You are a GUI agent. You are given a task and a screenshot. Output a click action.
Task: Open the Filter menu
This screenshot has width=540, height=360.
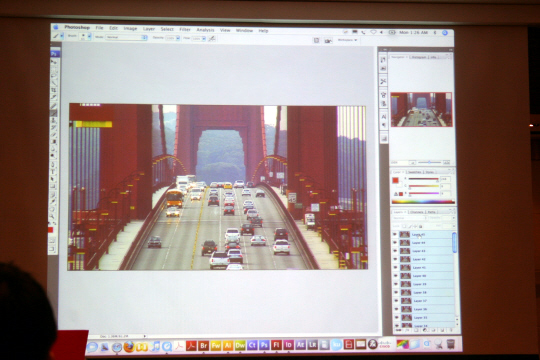pyautogui.click(x=185, y=30)
